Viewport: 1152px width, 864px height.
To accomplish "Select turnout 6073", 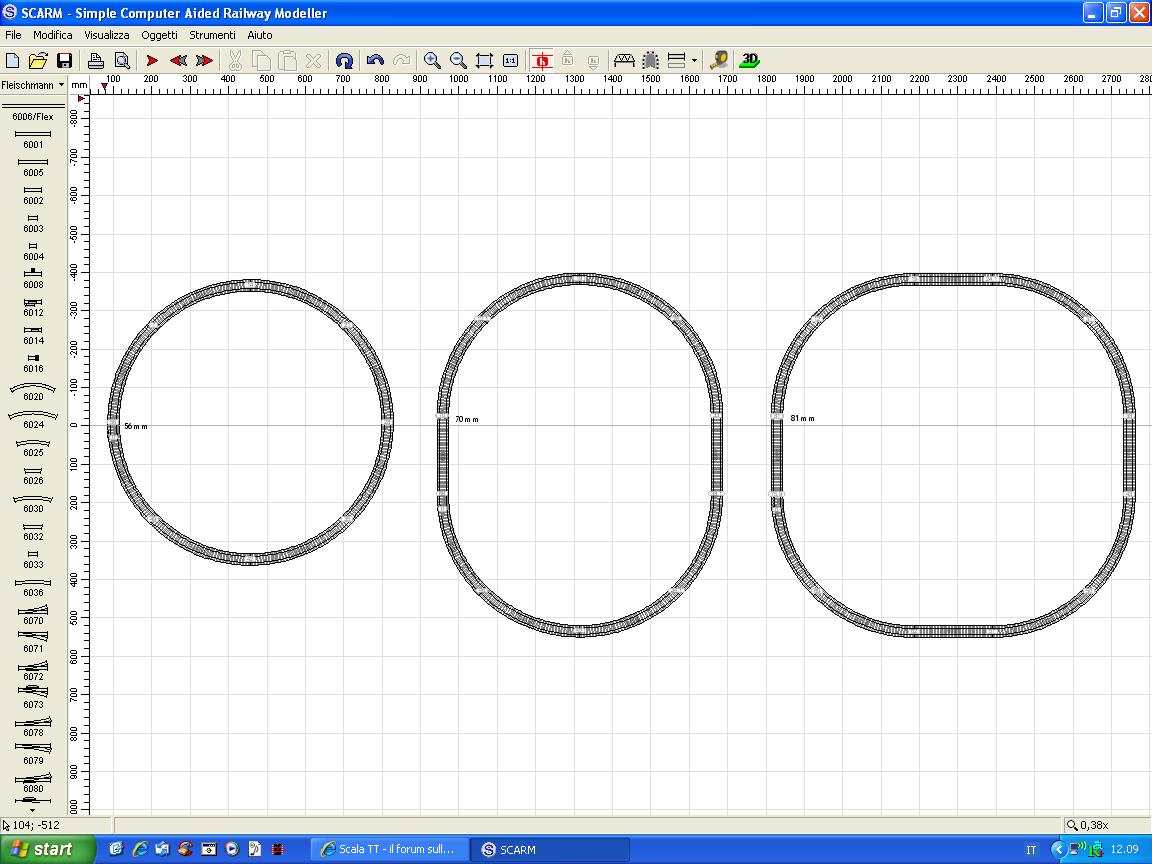I will coord(33,697).
